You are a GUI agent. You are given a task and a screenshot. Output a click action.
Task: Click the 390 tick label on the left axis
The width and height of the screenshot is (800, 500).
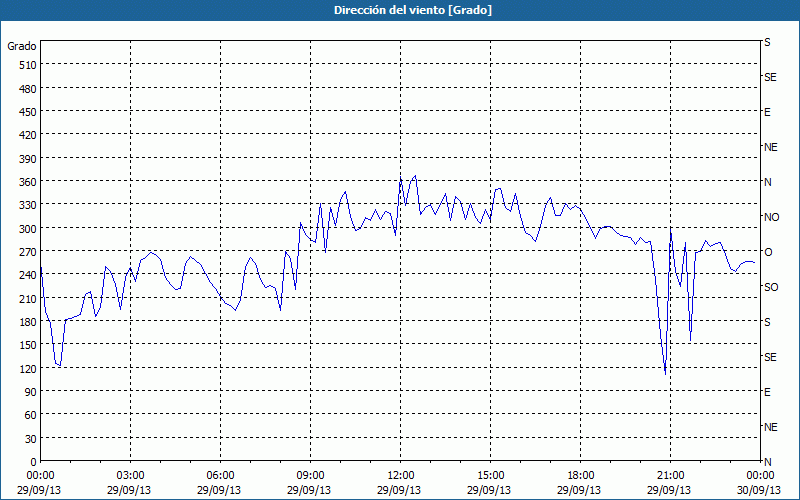(x=28, y=159)
